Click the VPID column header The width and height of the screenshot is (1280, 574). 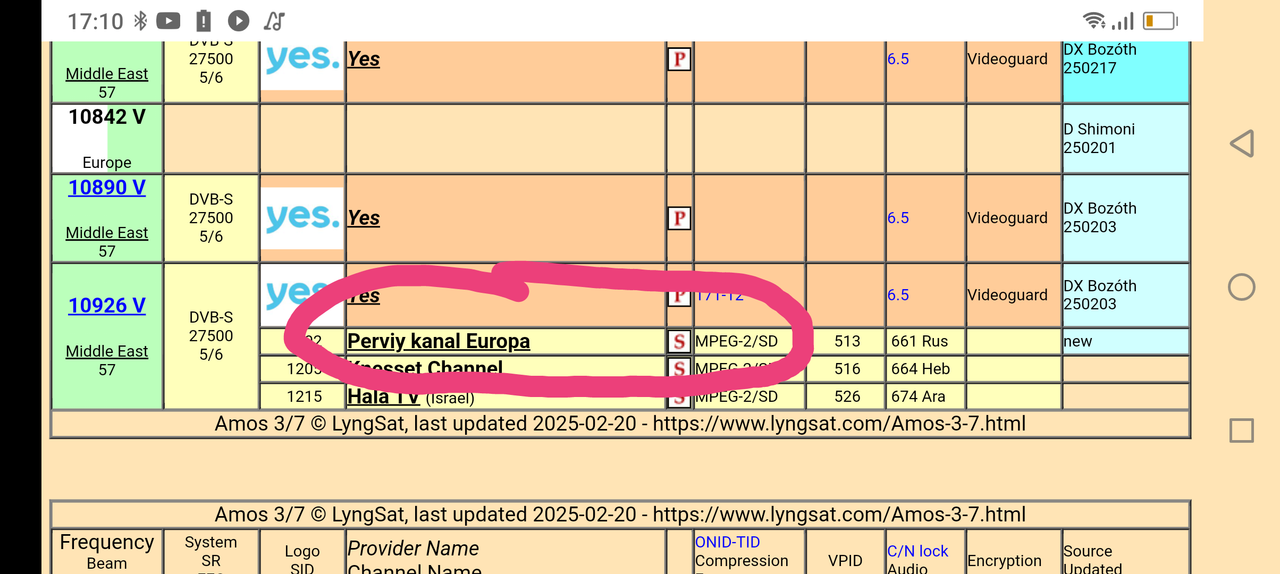[x=845, y=561]
